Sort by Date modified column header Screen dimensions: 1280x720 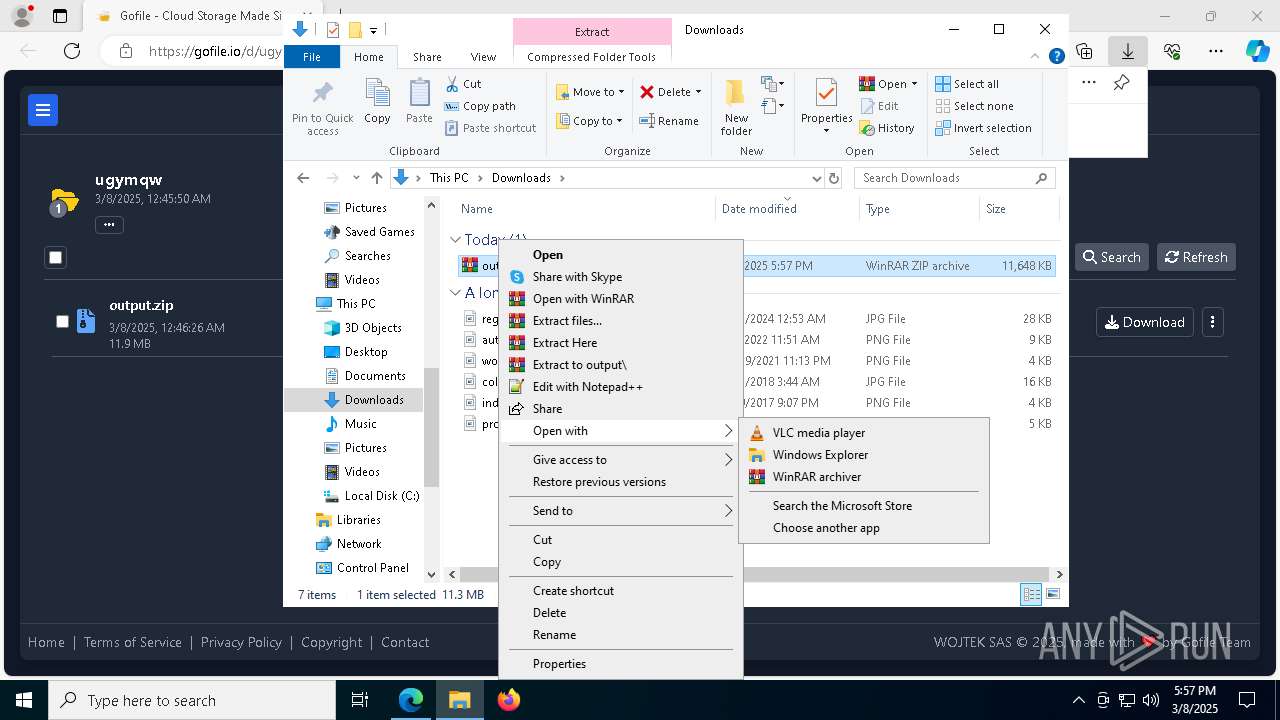[x=759, y=209]
